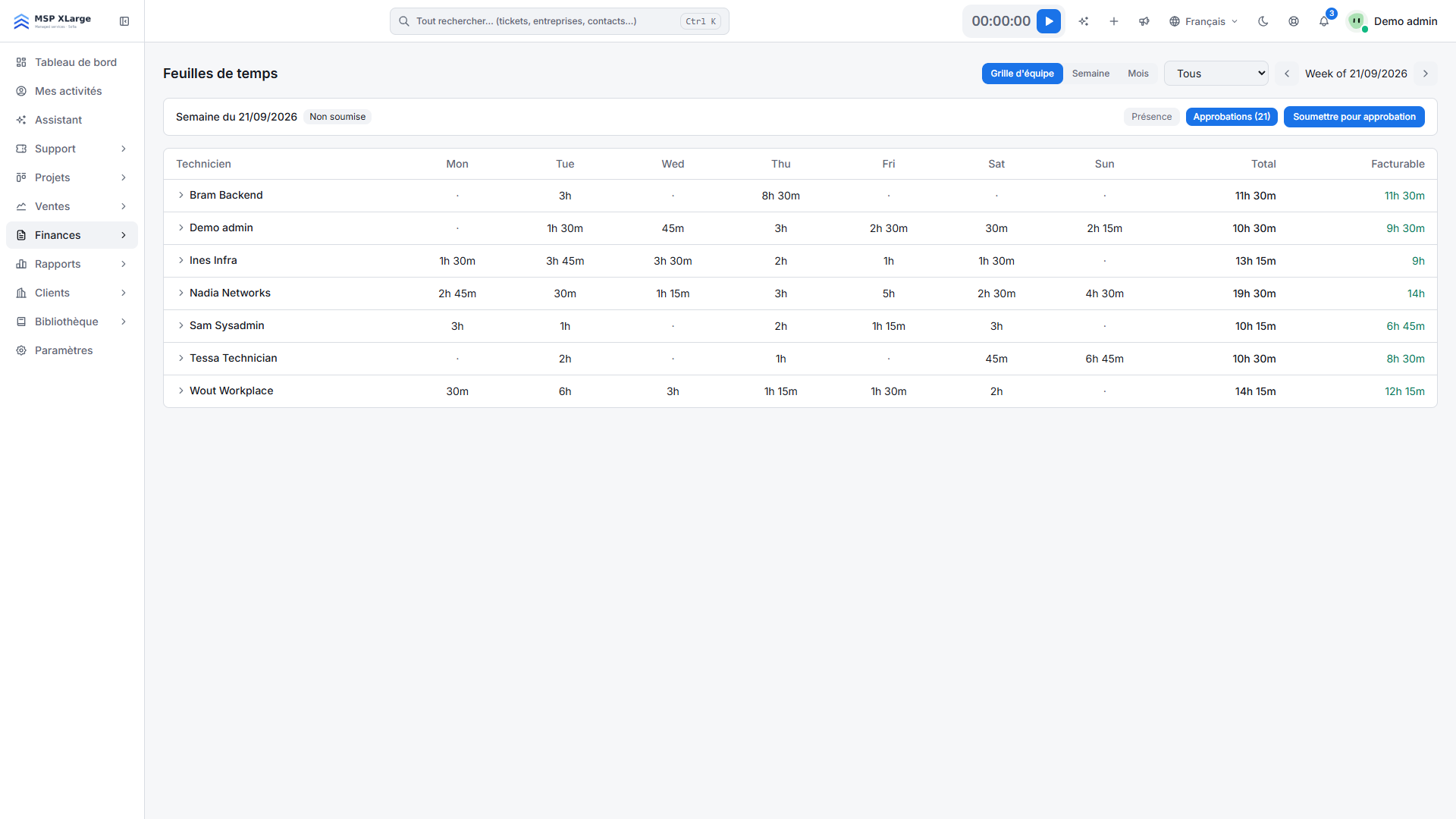Expand the Ines Infra row
This screenshot has height=819, width=1456.
(x=181, y=260)
